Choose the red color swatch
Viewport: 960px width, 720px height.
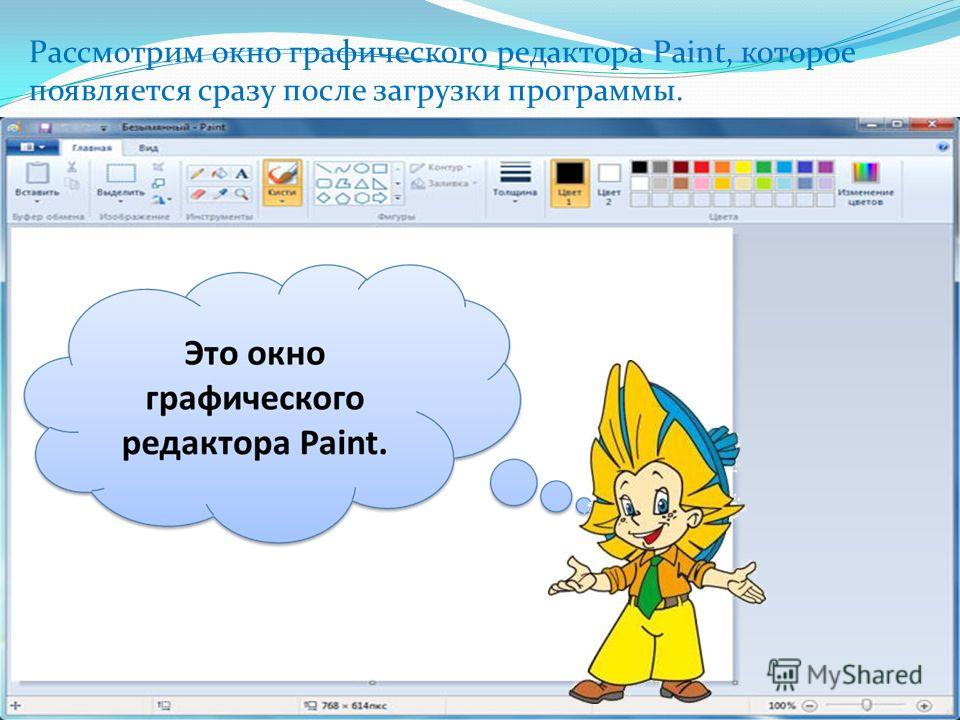click(x=702, y=167)
